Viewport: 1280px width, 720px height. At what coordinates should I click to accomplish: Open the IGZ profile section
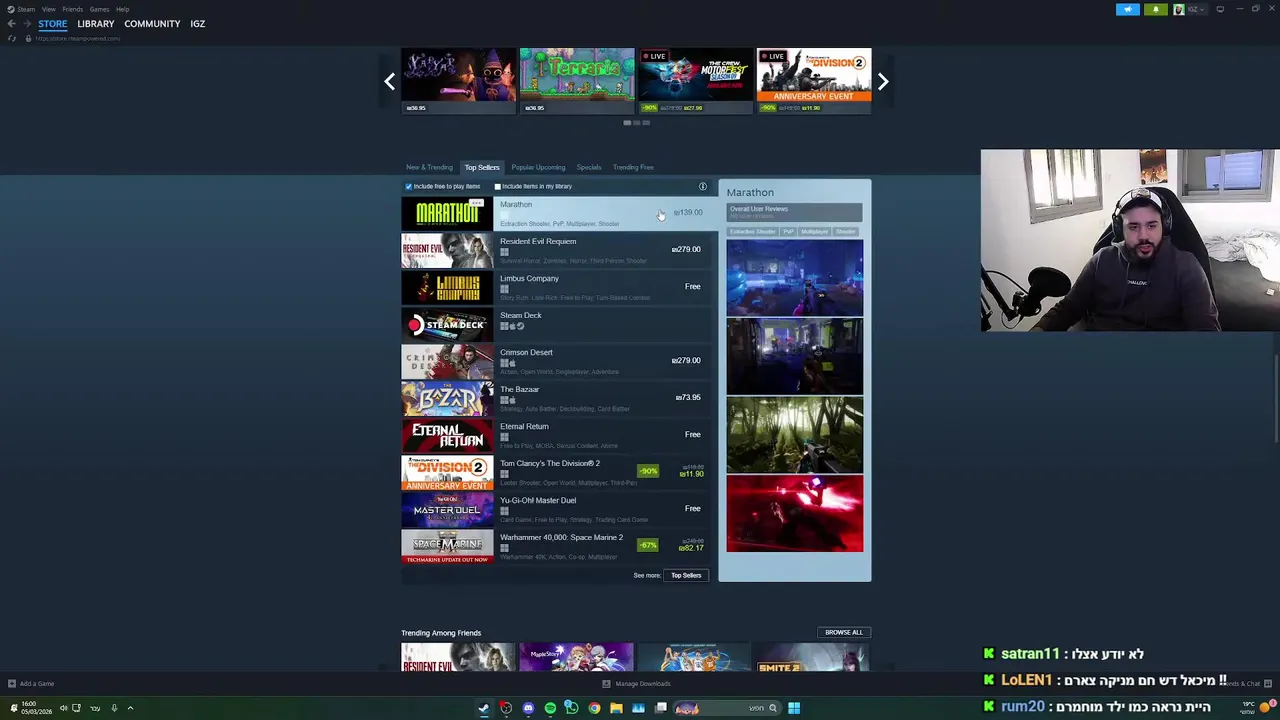tap(198, 24)
